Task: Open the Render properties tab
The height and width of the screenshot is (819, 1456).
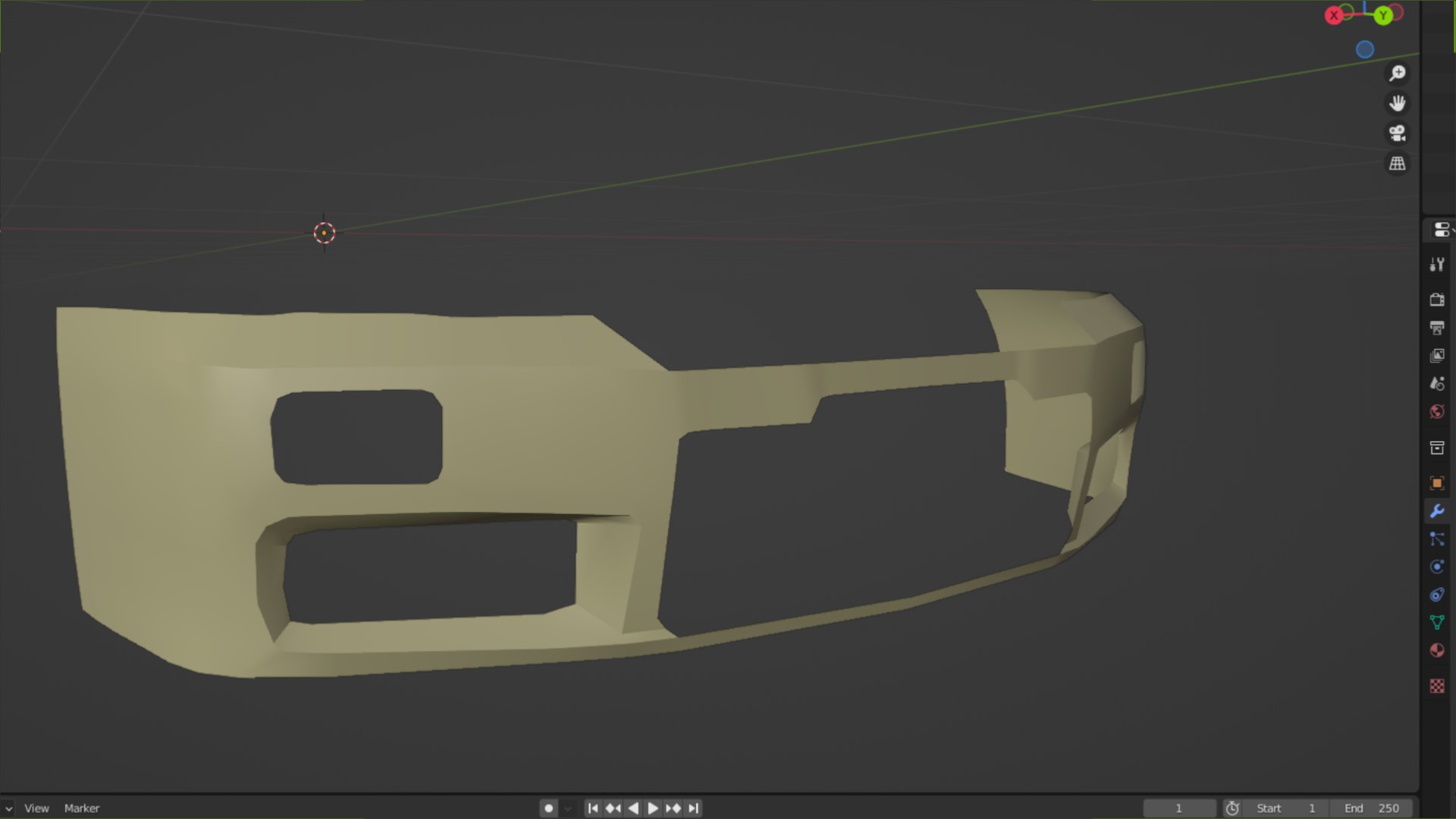Action: pos(1436,300)
